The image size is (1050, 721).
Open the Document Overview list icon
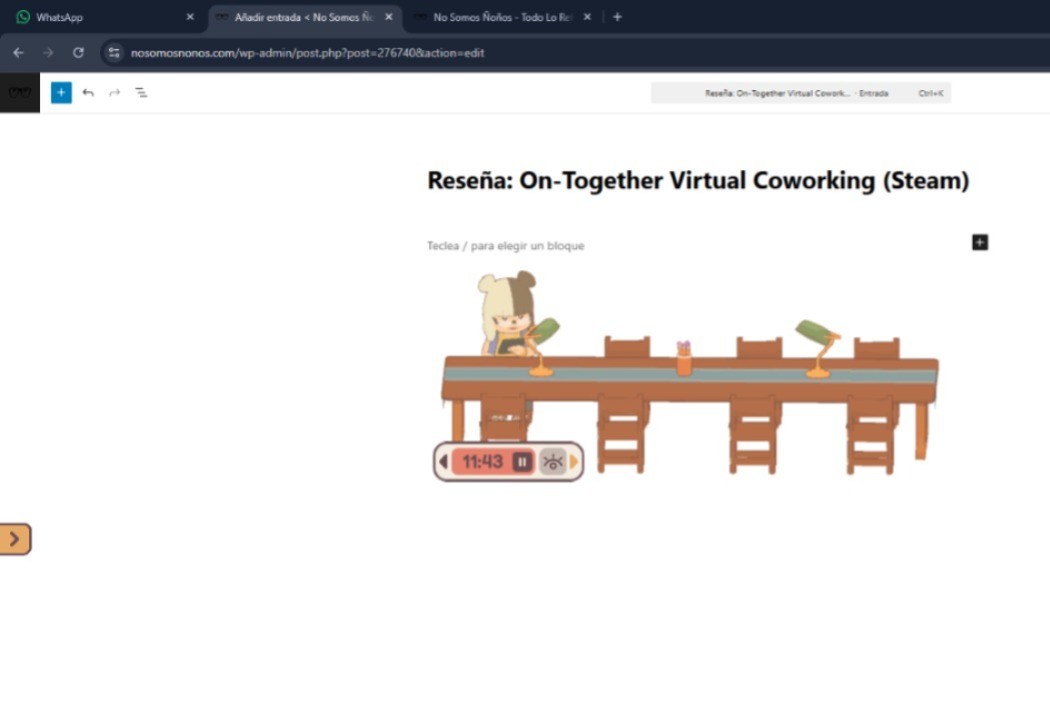click(x=141, y=92)
